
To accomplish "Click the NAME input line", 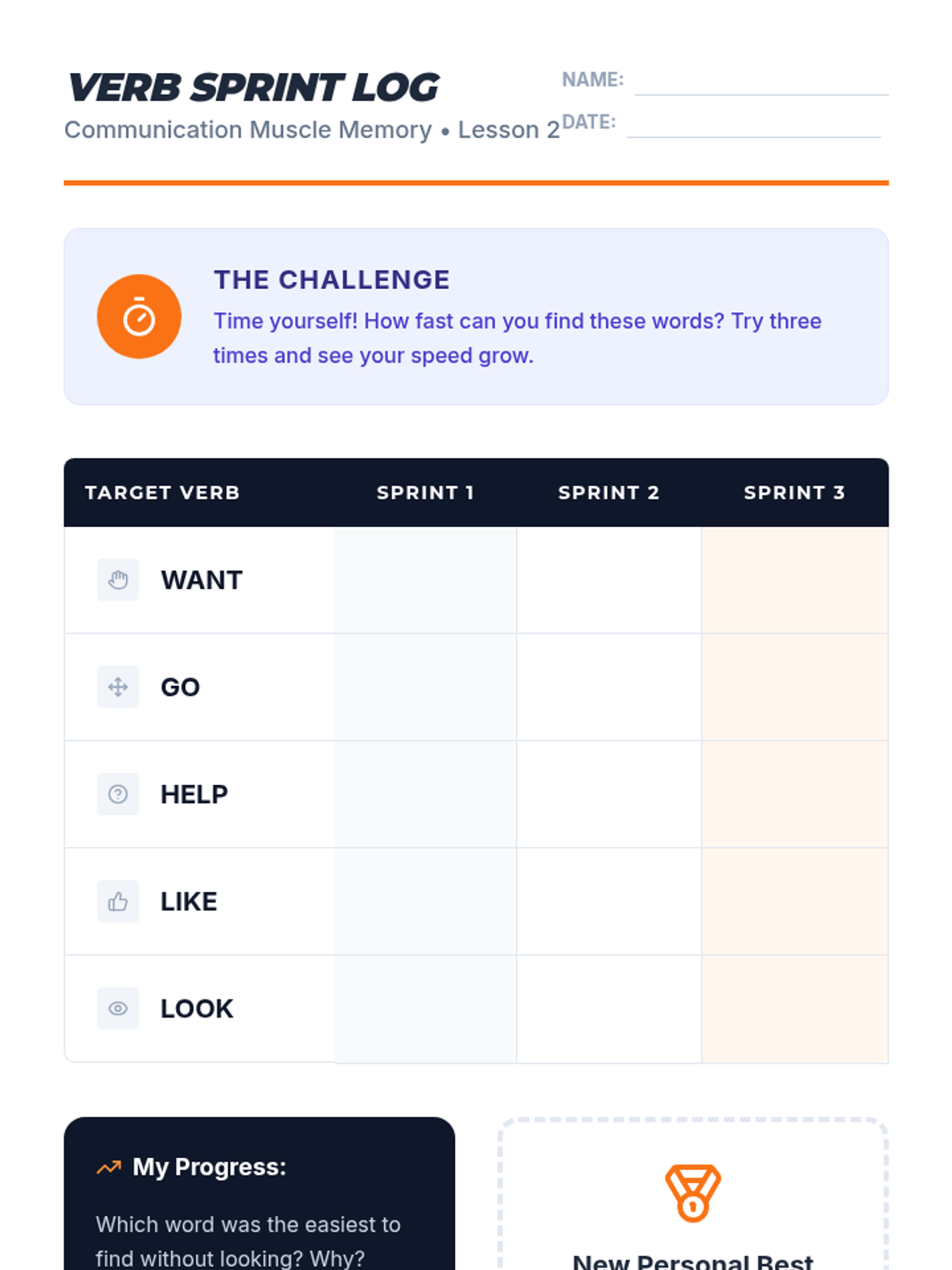I will 761,83.
